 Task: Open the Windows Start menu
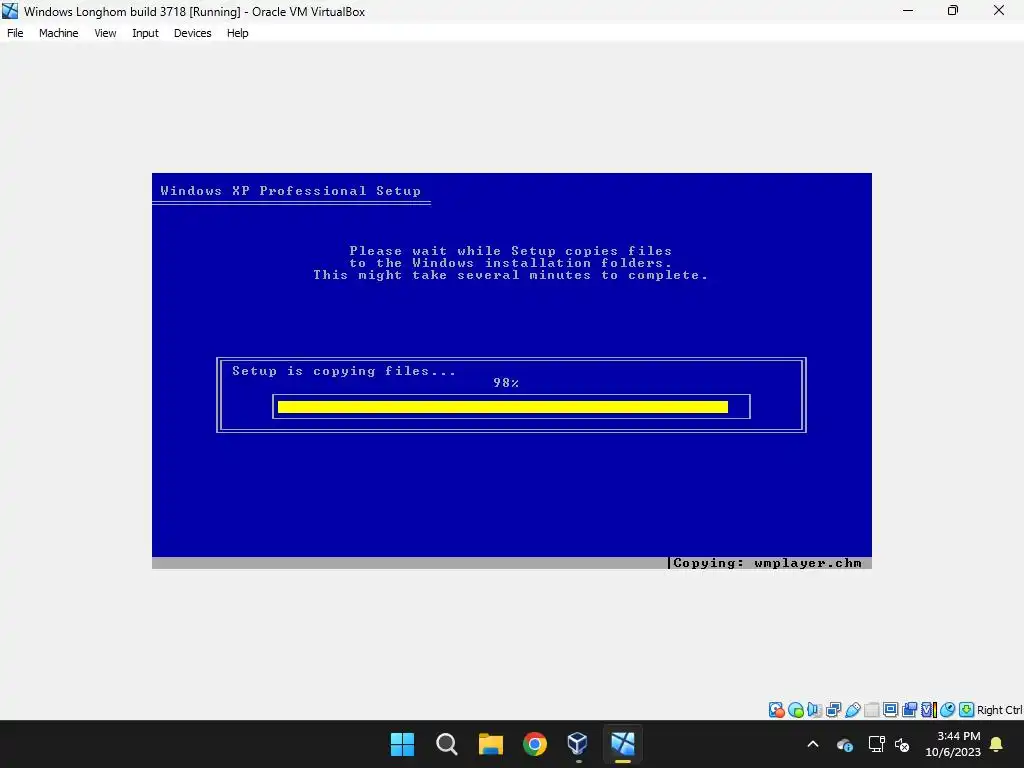click(x=402, y=744)
